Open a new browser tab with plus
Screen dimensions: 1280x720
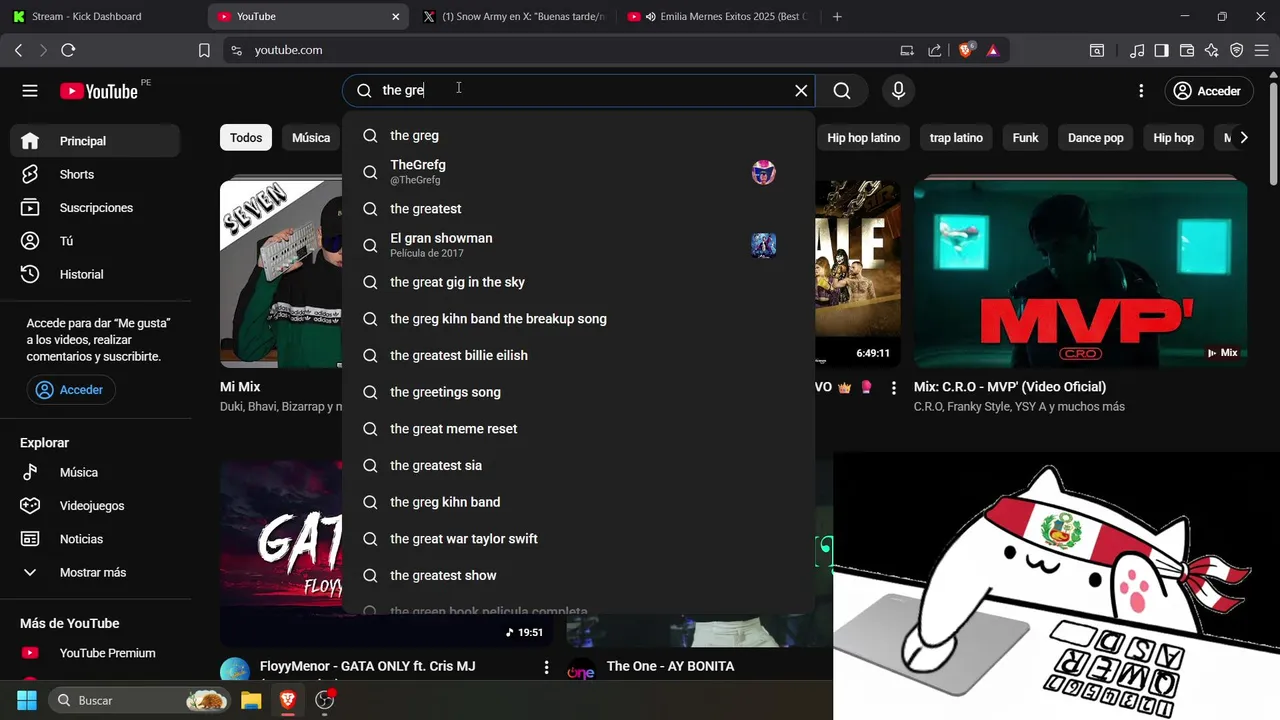tap(837, 16)
